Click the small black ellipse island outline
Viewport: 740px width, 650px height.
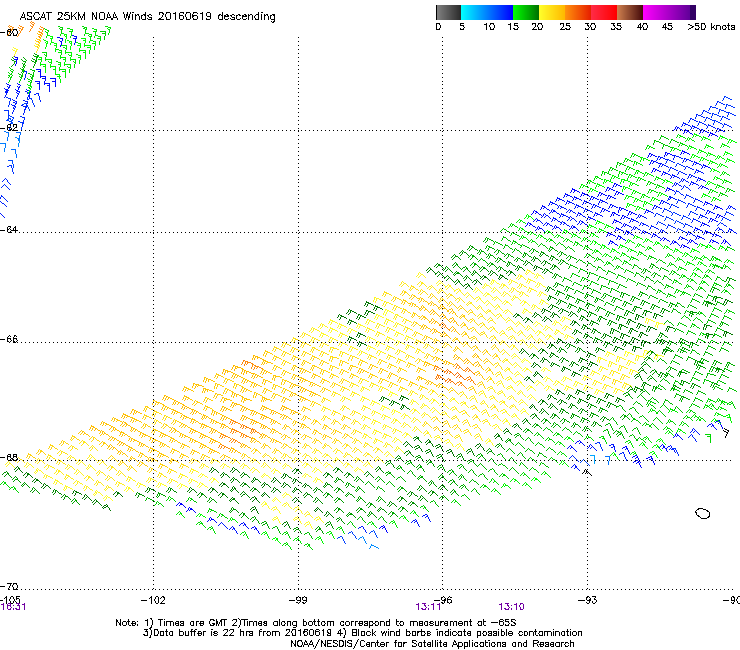[703, 513]
